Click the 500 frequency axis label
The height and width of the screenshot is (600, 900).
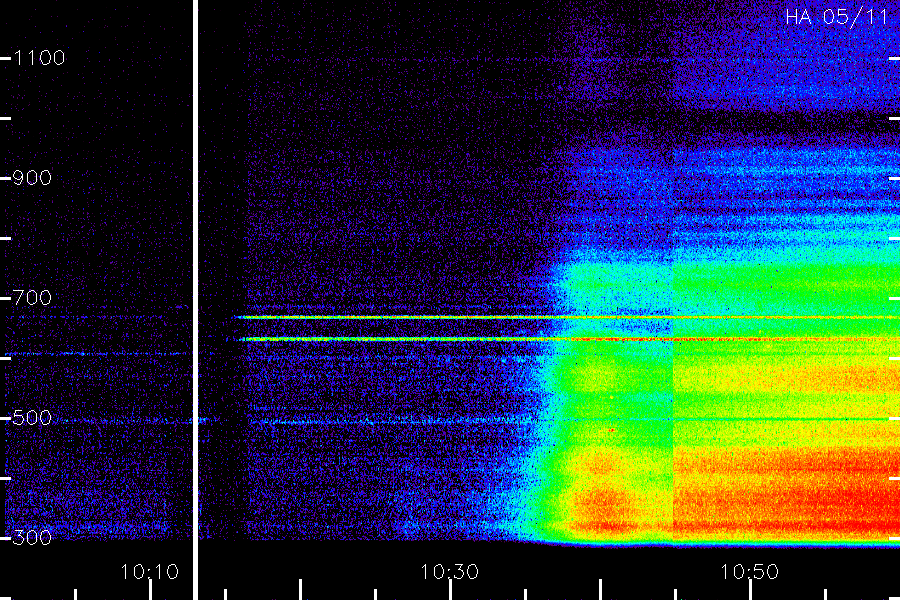pyautogui.click(x=32, y=418)
